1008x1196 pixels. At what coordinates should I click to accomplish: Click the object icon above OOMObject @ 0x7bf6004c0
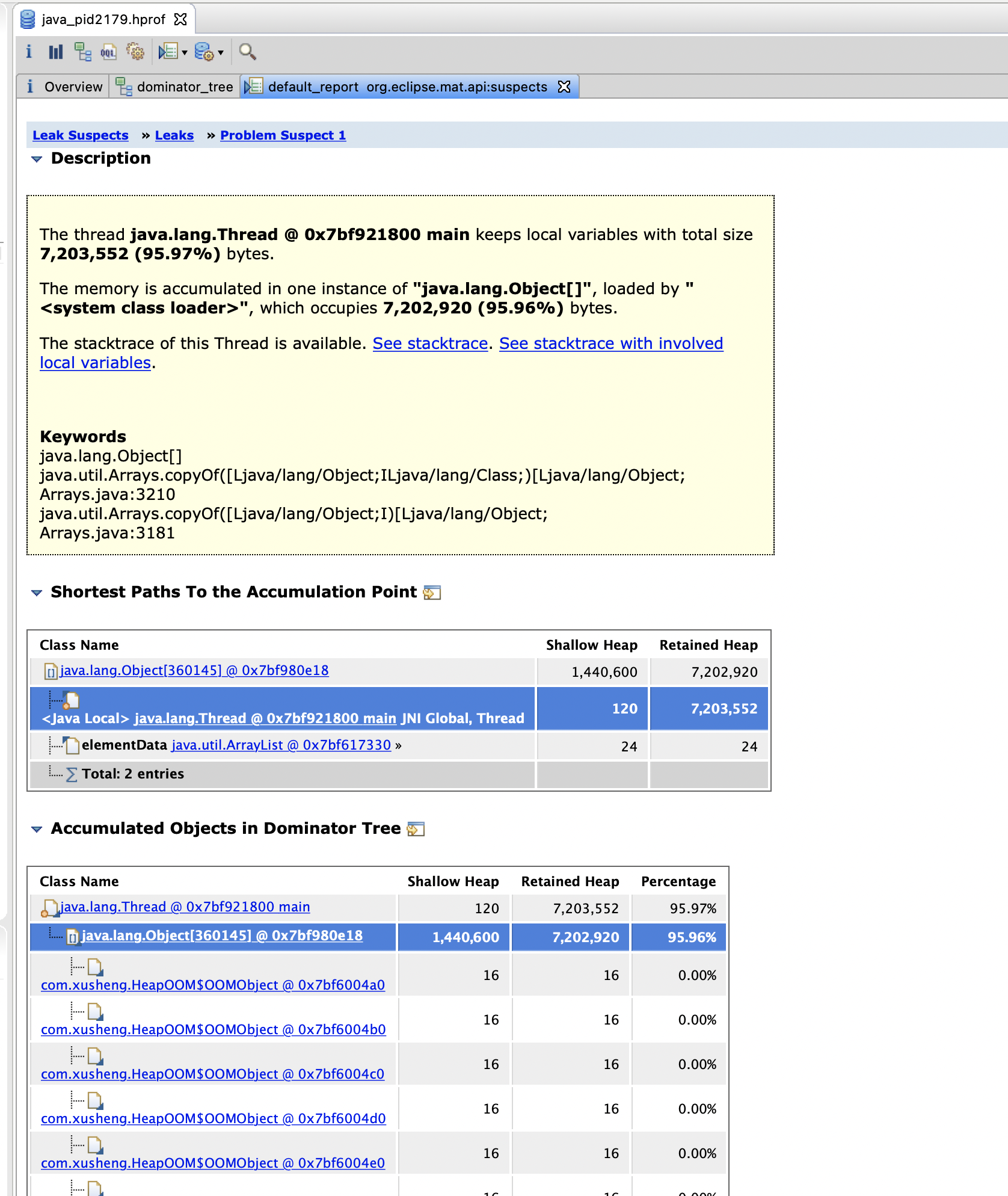pos(96,1056)
